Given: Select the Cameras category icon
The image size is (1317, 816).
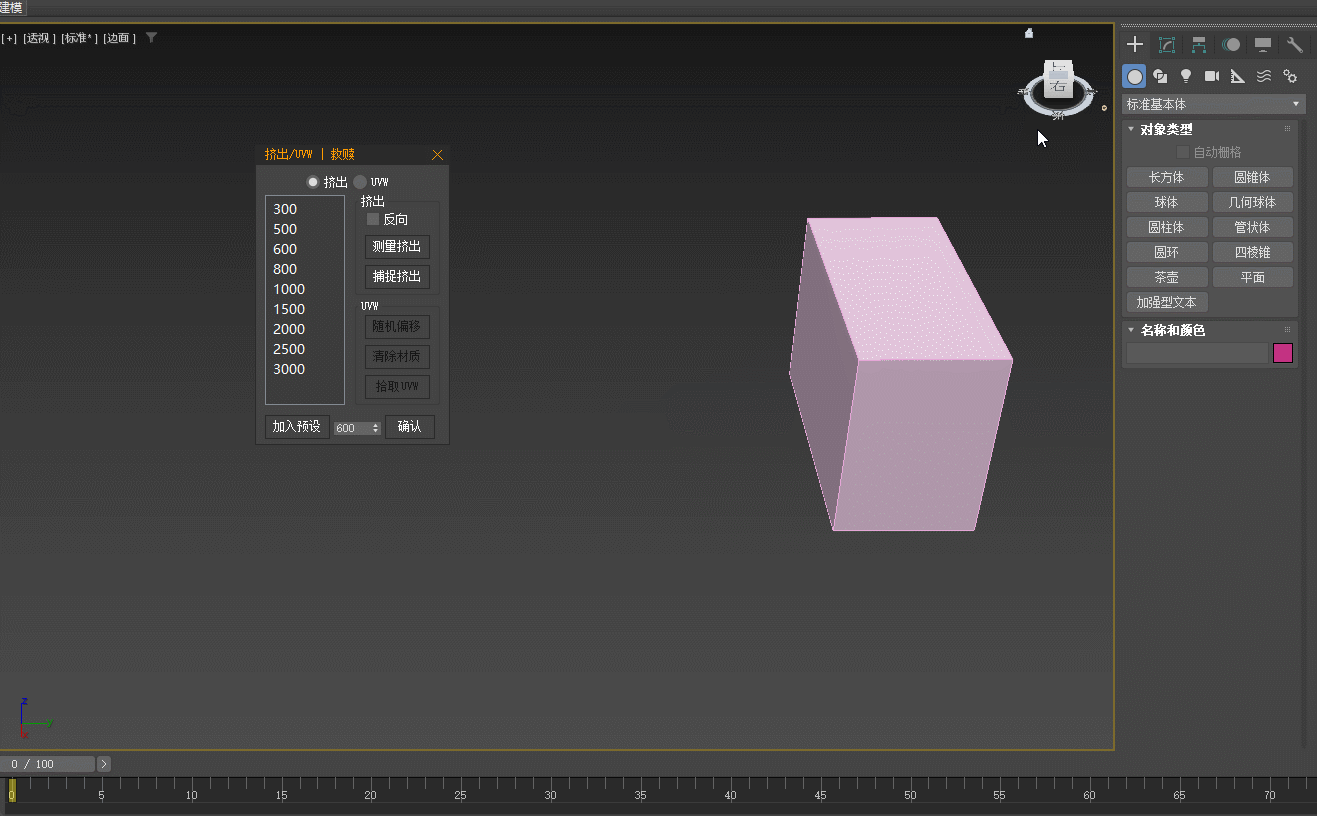Looking at the screenshot, I should (x=1212, y=76).
